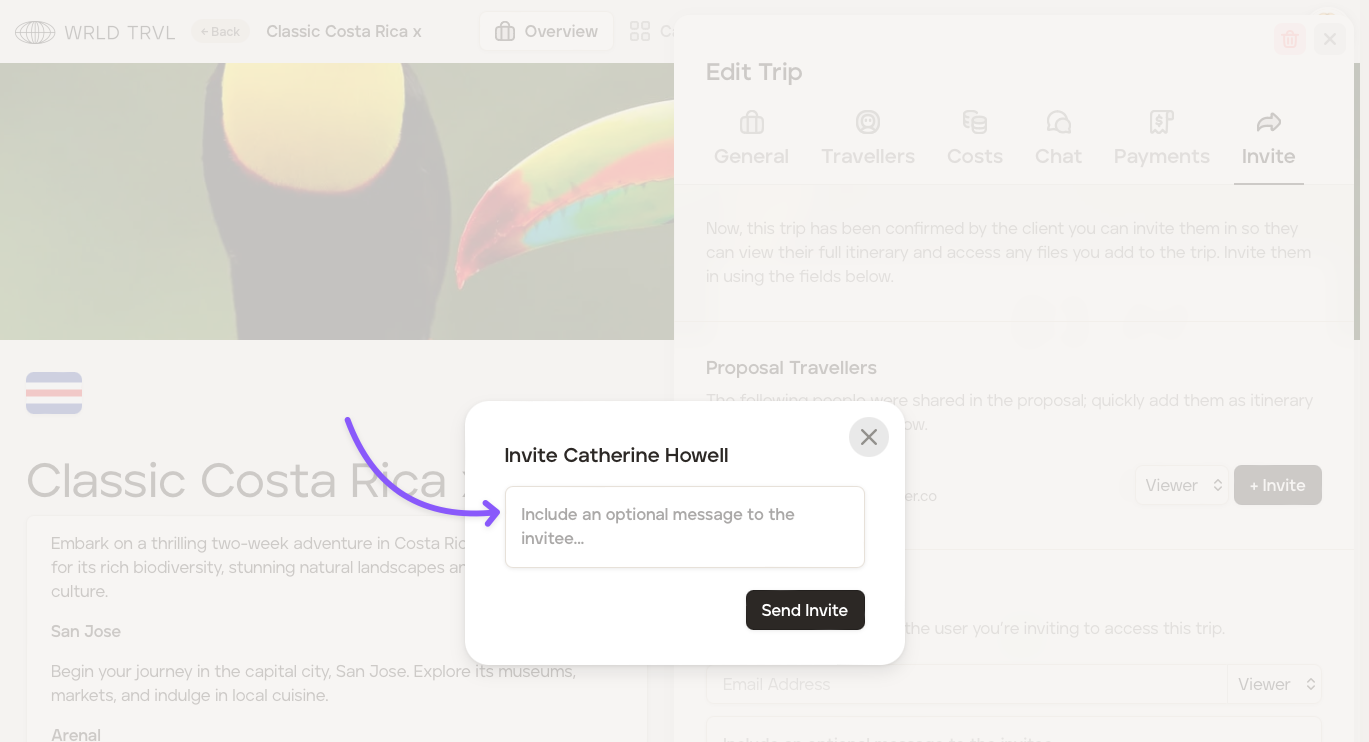
Task: Click the Email Address input field
Action: coord(965,684)
